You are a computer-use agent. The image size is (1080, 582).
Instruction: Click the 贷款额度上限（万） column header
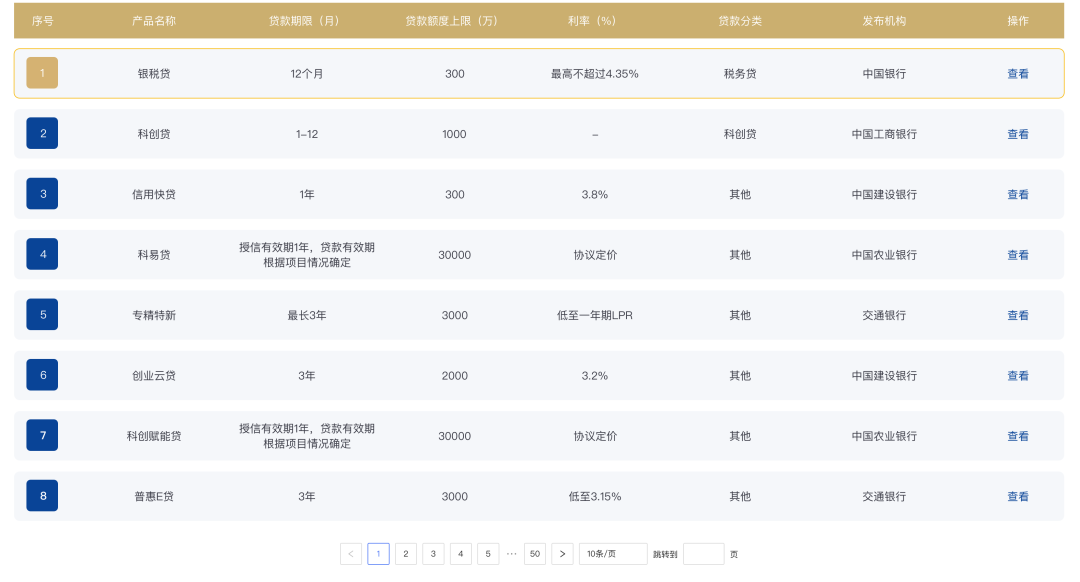coord(454,21)
